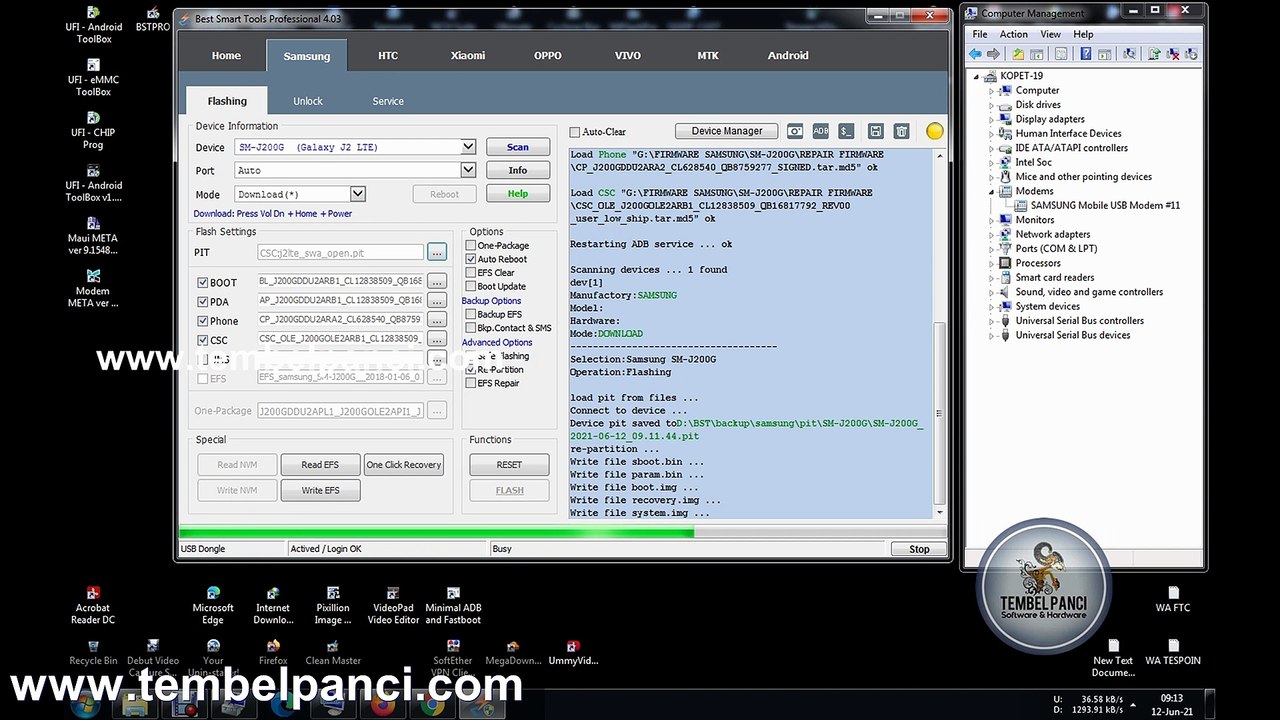Viewport: 1280px width, 720px height.
Task: Open the Mode dropdown
Action: [x=357, y=194]
